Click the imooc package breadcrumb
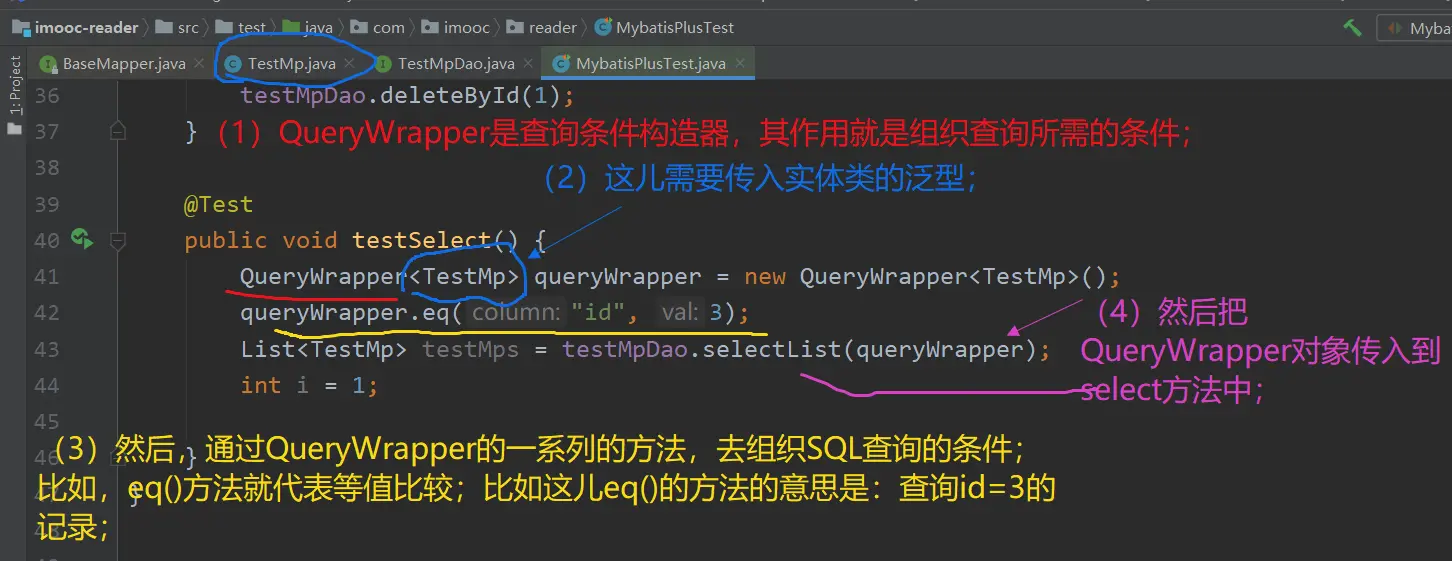 pos(457,27)
